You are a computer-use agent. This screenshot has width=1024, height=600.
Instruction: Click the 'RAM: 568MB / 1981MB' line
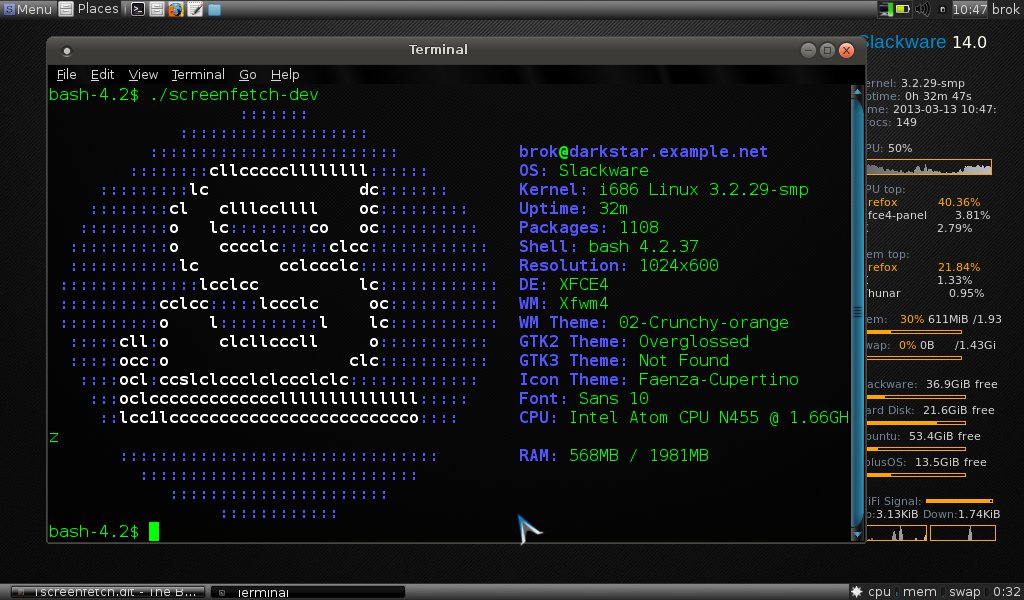tap(613, 455)
